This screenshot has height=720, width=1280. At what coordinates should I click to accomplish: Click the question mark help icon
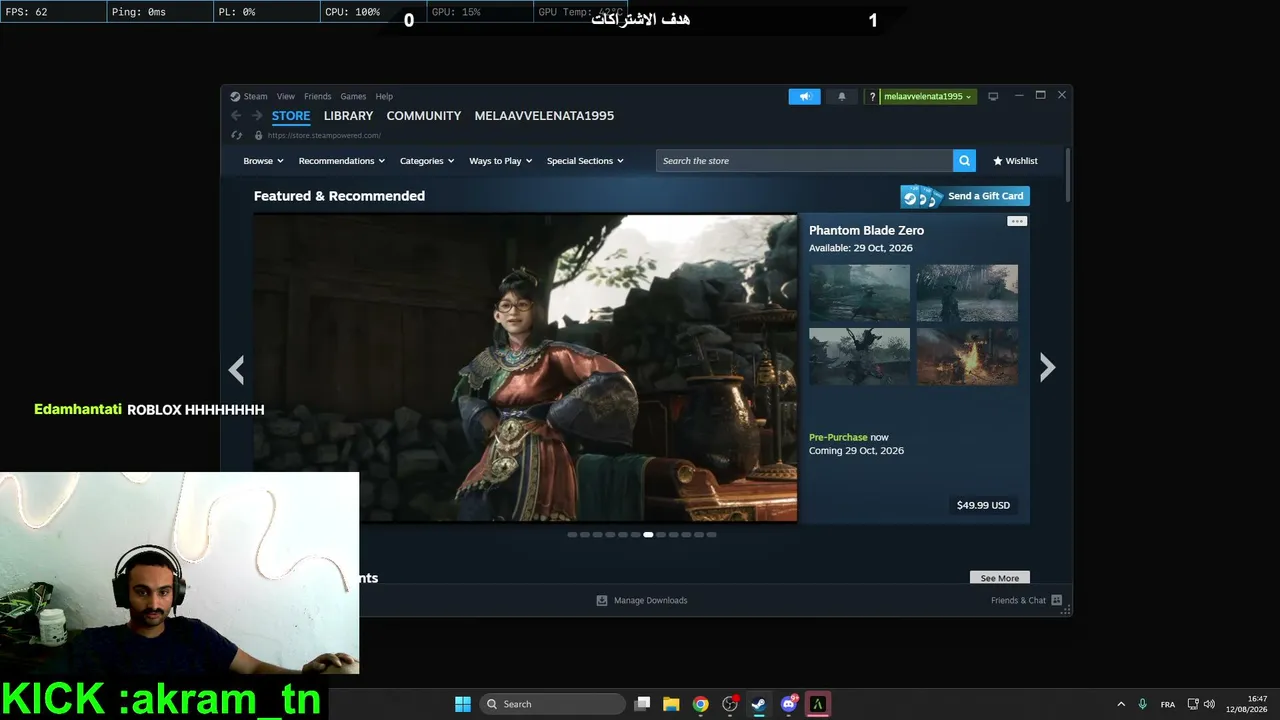point(872,97)
